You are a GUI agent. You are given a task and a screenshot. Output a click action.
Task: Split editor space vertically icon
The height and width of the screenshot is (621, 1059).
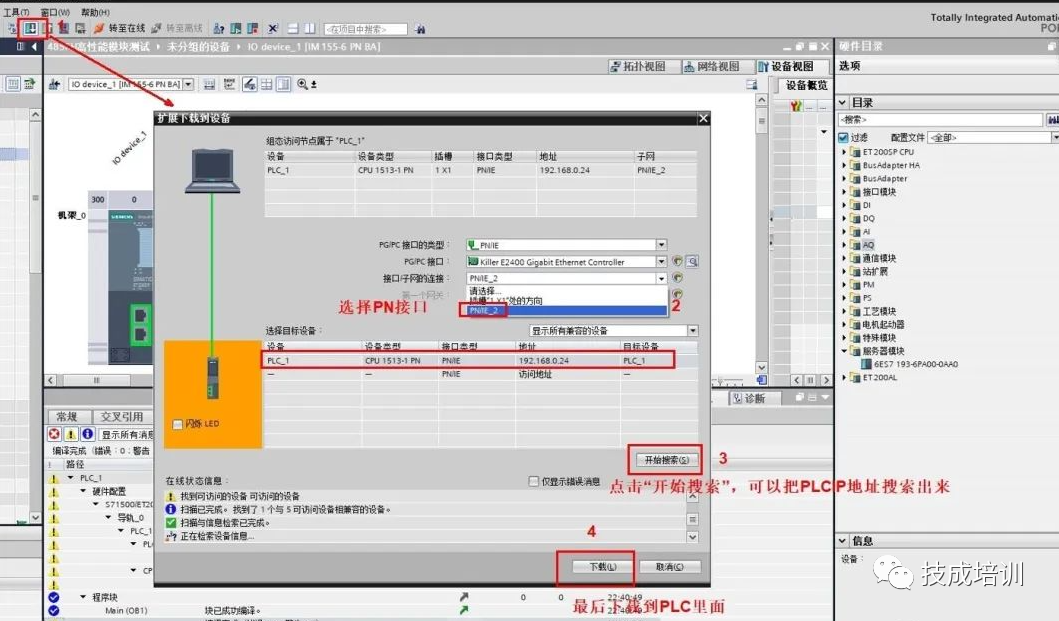309,28
